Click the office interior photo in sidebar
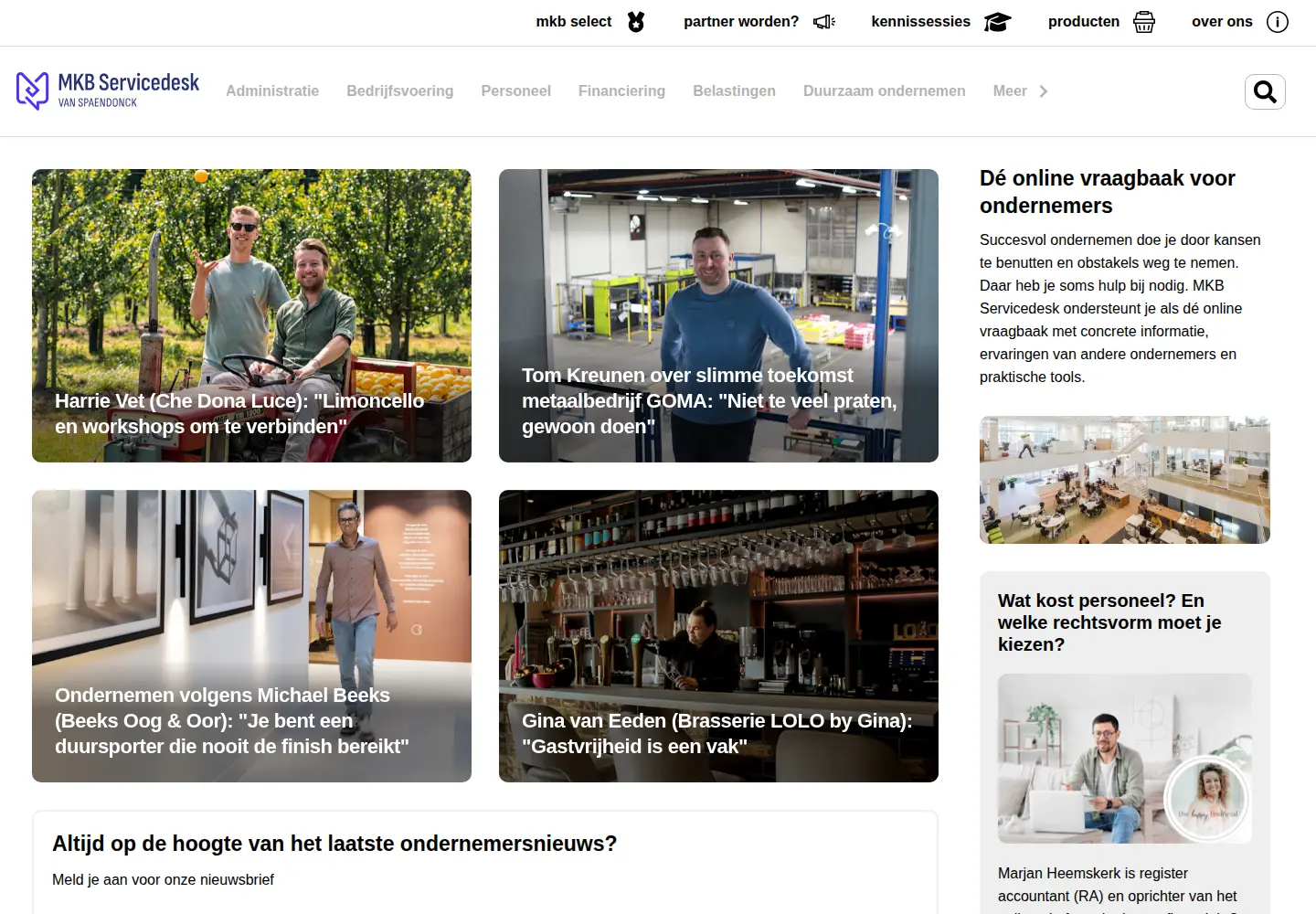1316x914 pixels. [x=1125, y=480]
